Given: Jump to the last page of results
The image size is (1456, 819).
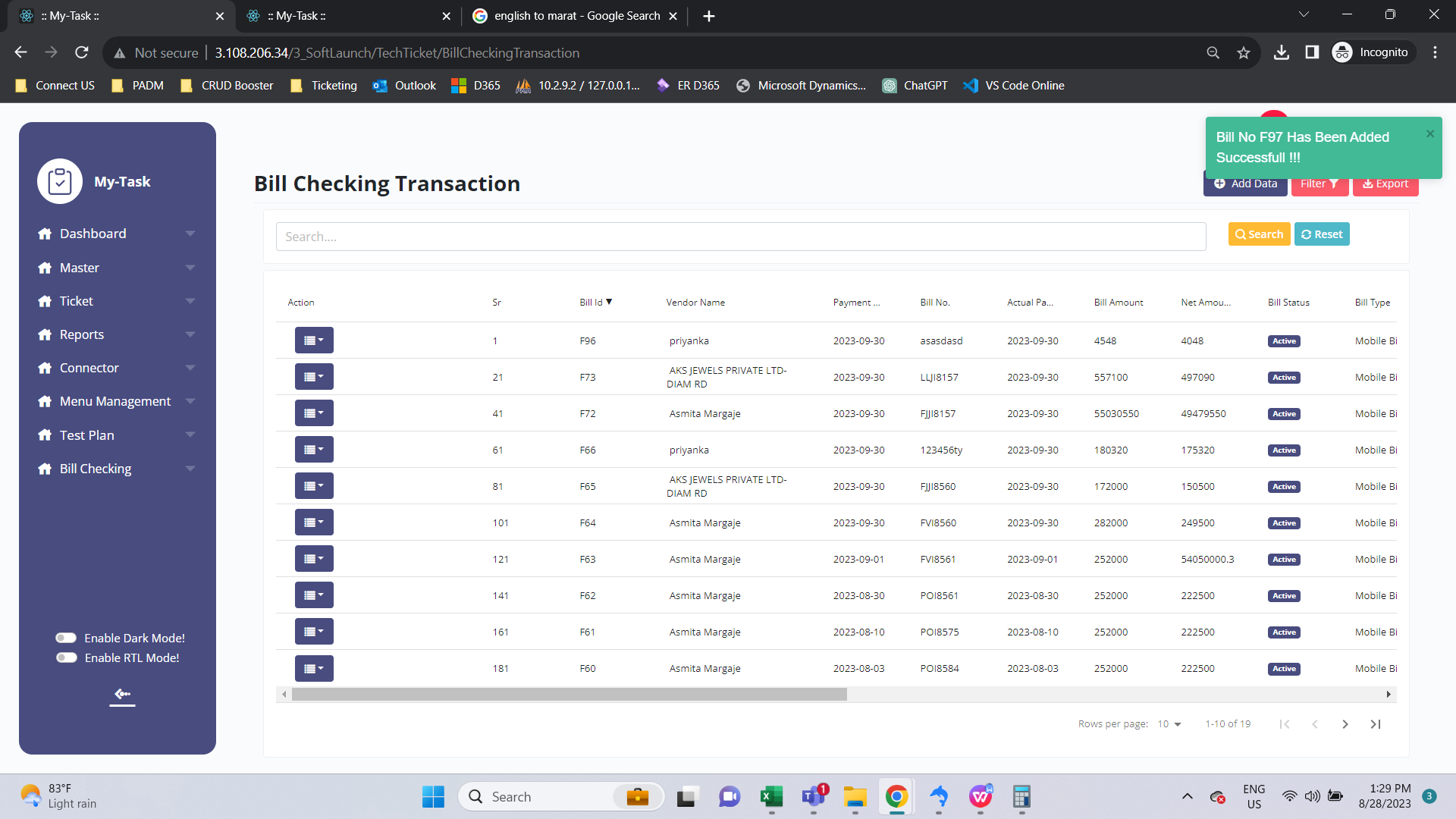Looking at the screenshot, I should pos(1376,724).
